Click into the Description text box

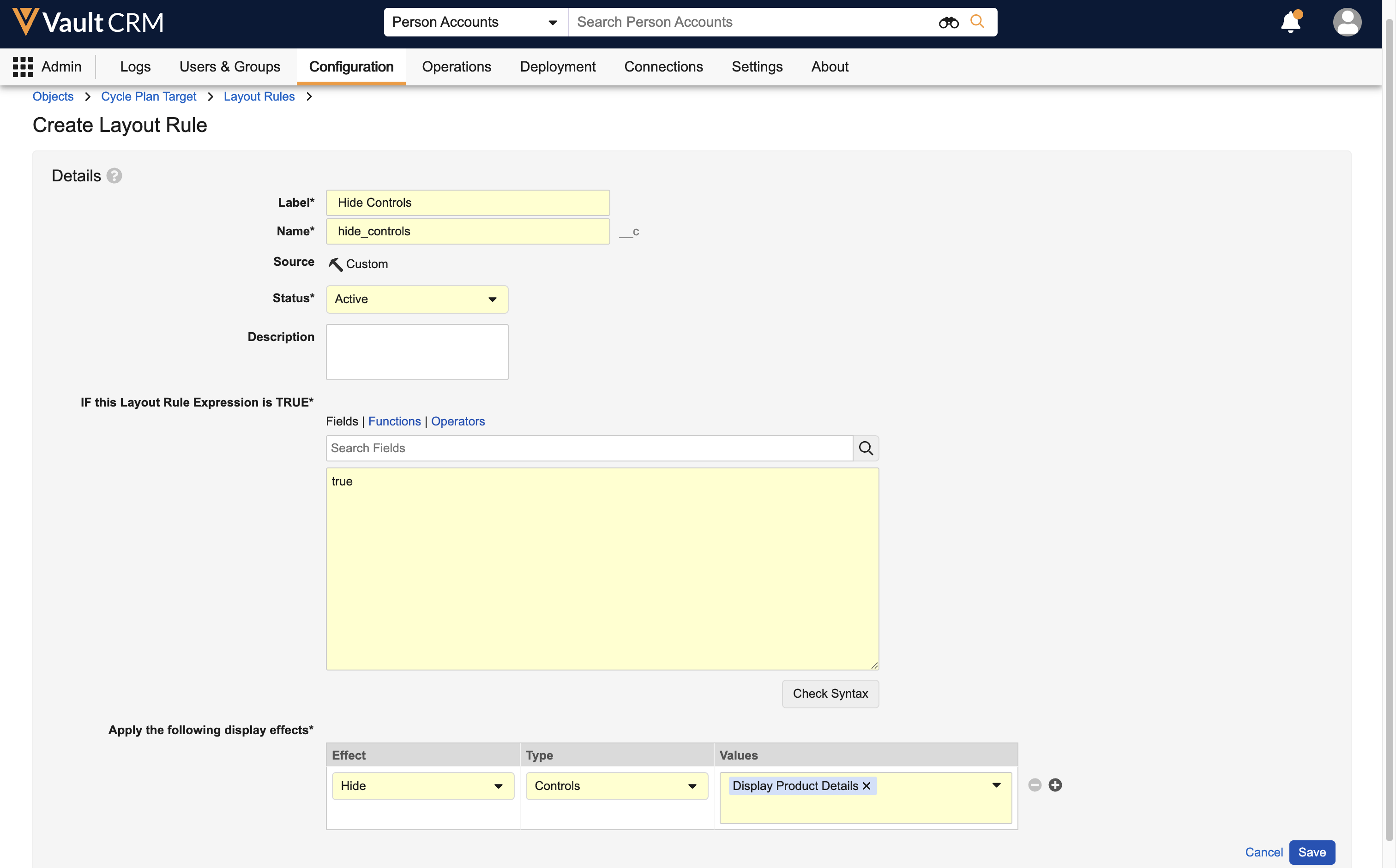coord(417,352)
